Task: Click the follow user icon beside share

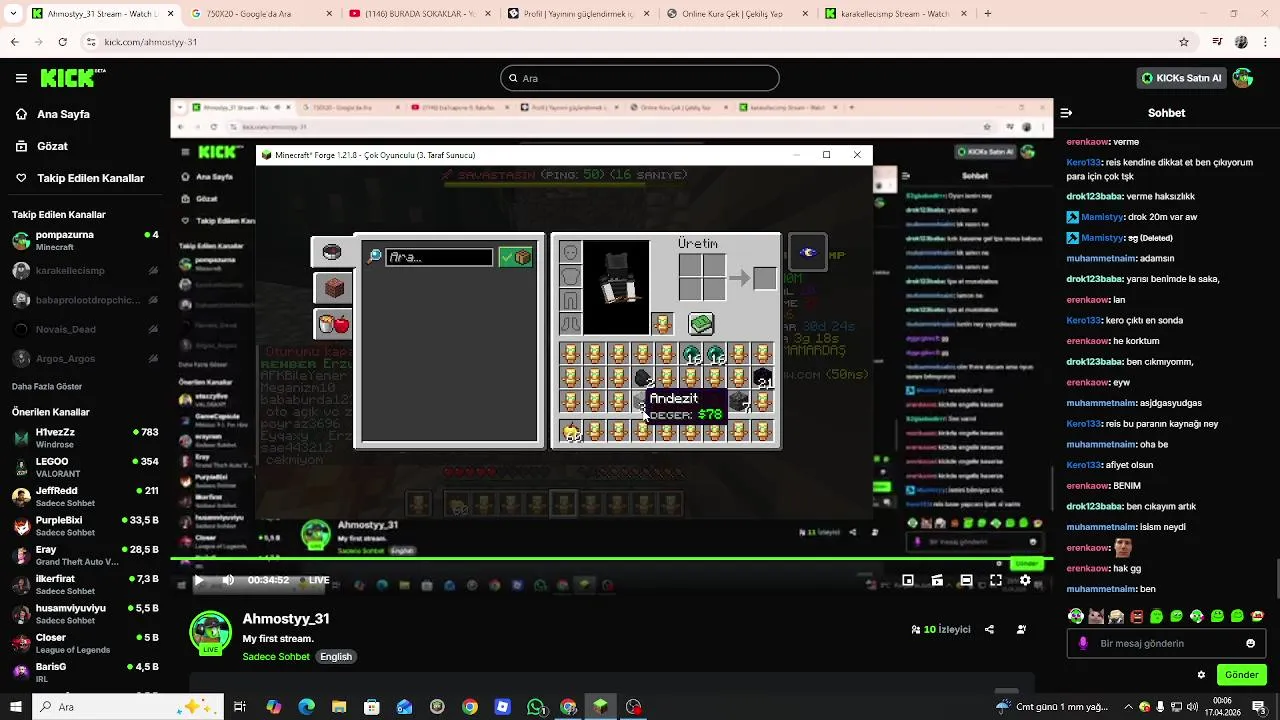Action: [1021, 630]
